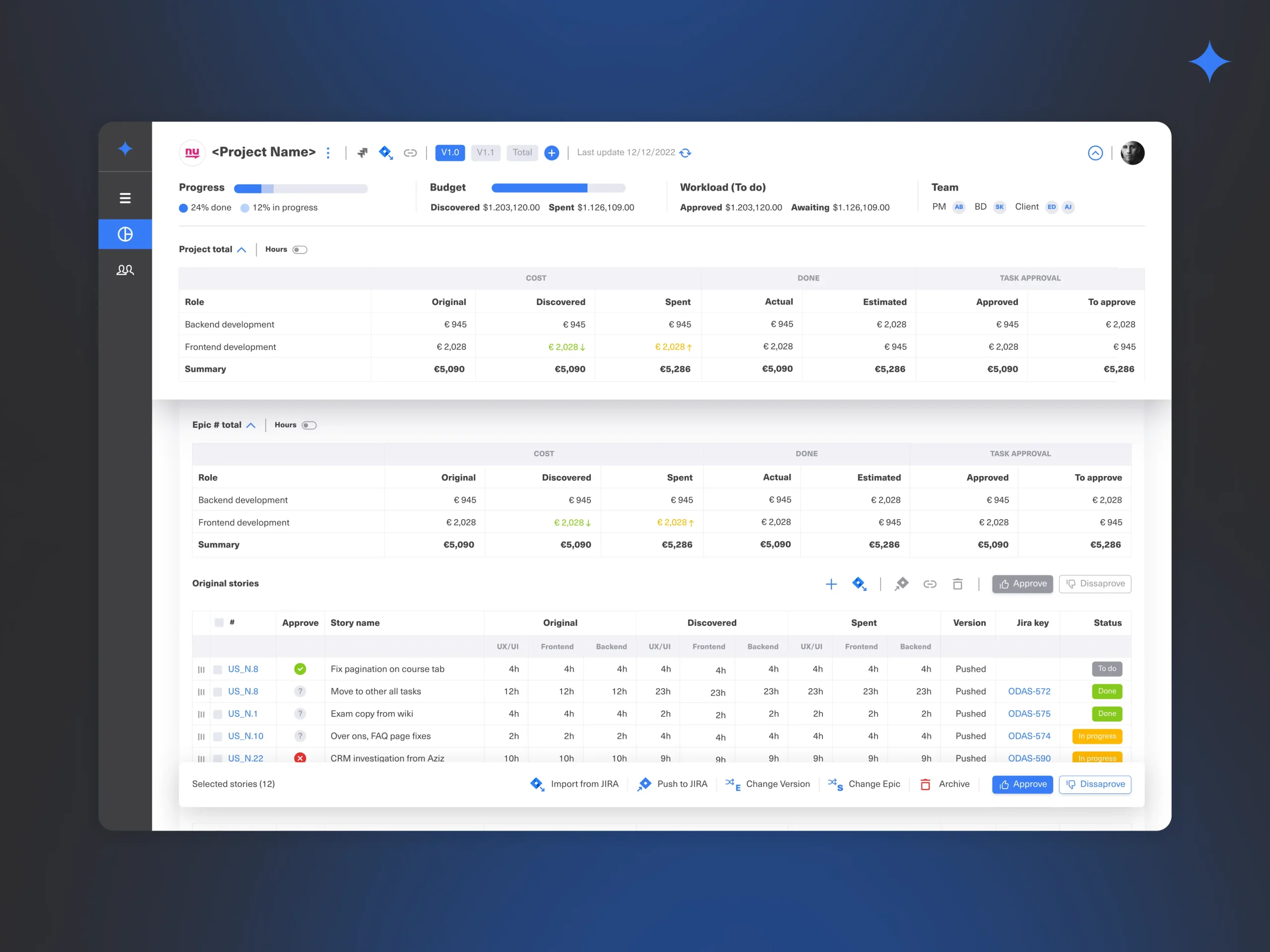Open three-dot menu beside project name
Viewport: 1270px width, 952px height.
click(x=328, y=153)
